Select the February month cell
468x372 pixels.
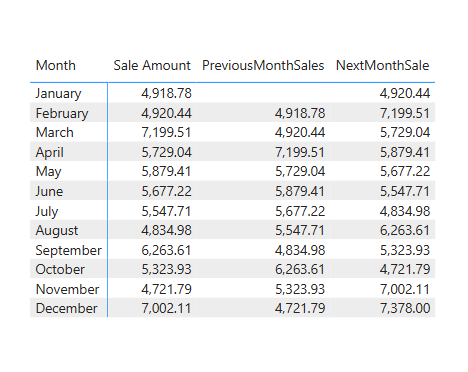click(x=62, y=113)
